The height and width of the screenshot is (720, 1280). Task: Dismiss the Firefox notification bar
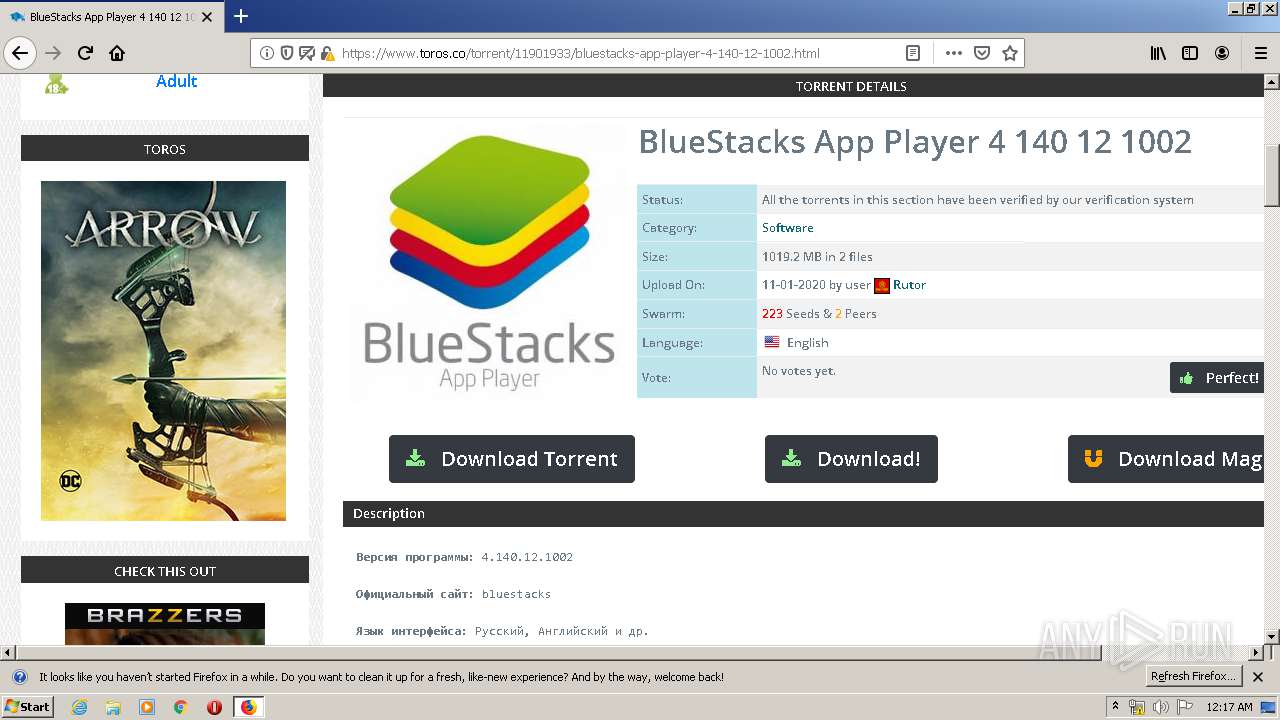[1258, 677]
